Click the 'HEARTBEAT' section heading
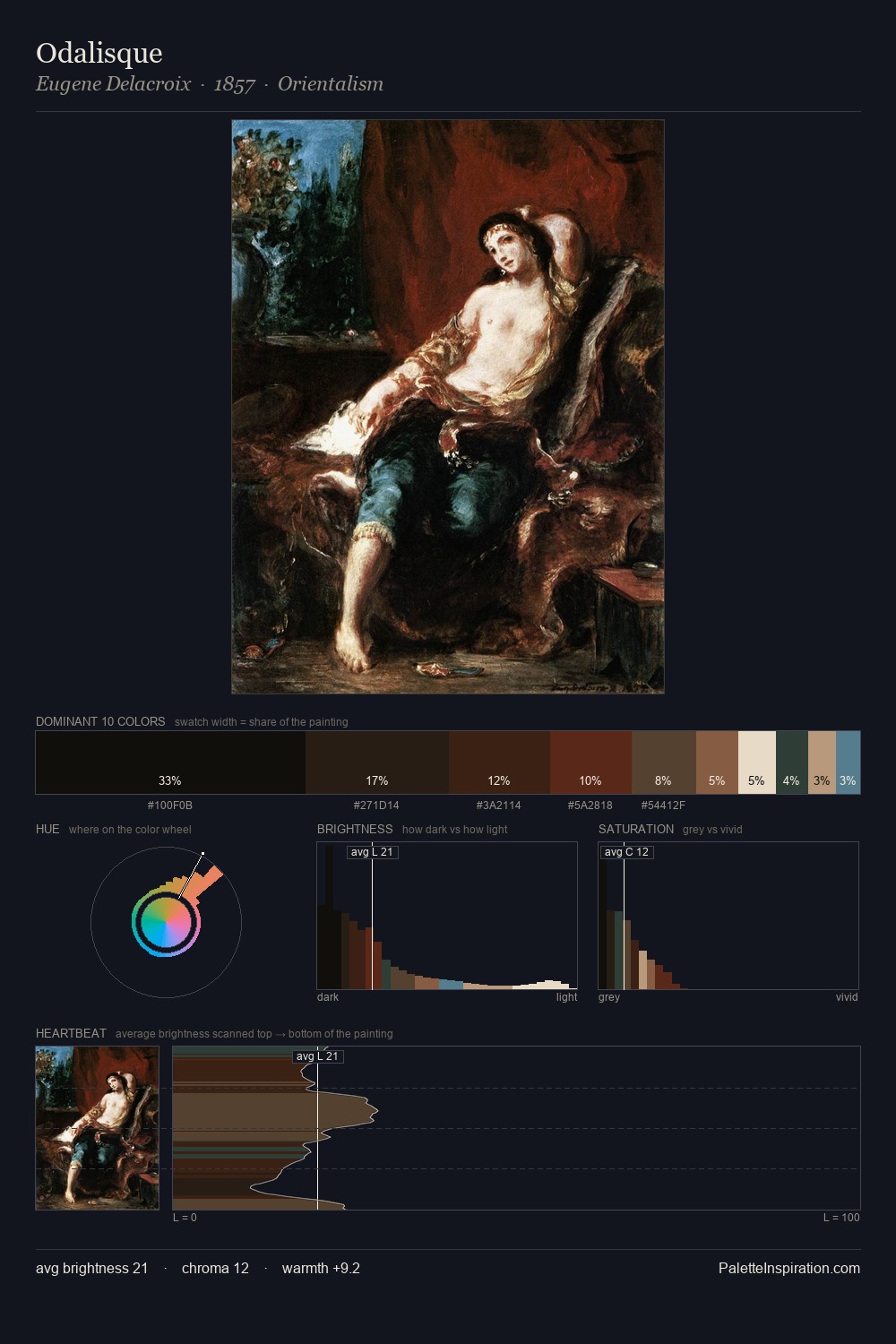 [x=71, y=1033]
